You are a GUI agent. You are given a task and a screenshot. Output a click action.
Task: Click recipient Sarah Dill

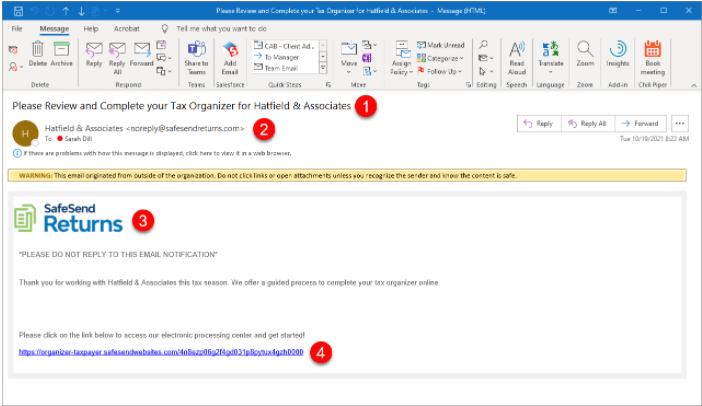78,139
